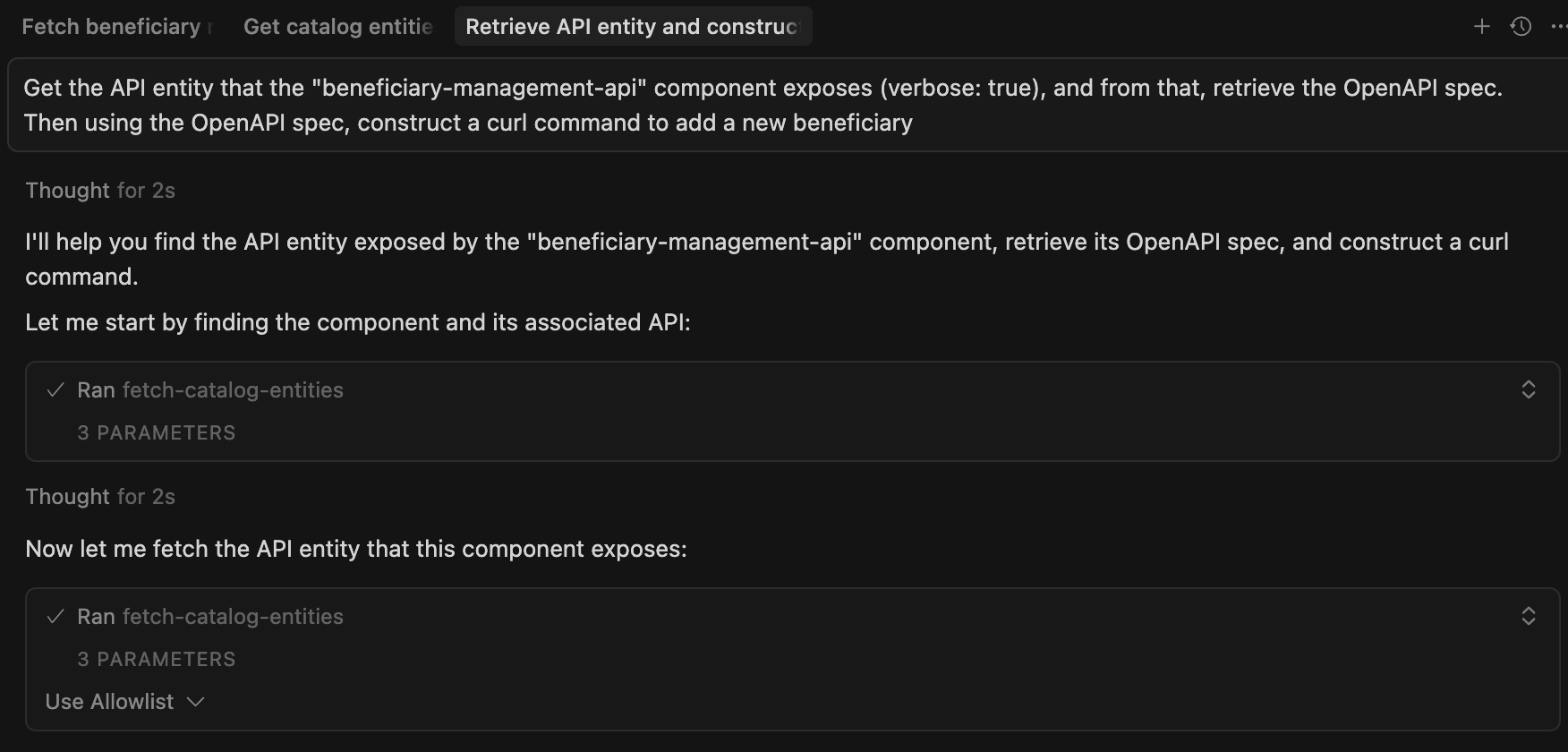Screen dimensions: 1568x752
Task: Start a new conversation with the plus icon
Action: point(1482,26)
